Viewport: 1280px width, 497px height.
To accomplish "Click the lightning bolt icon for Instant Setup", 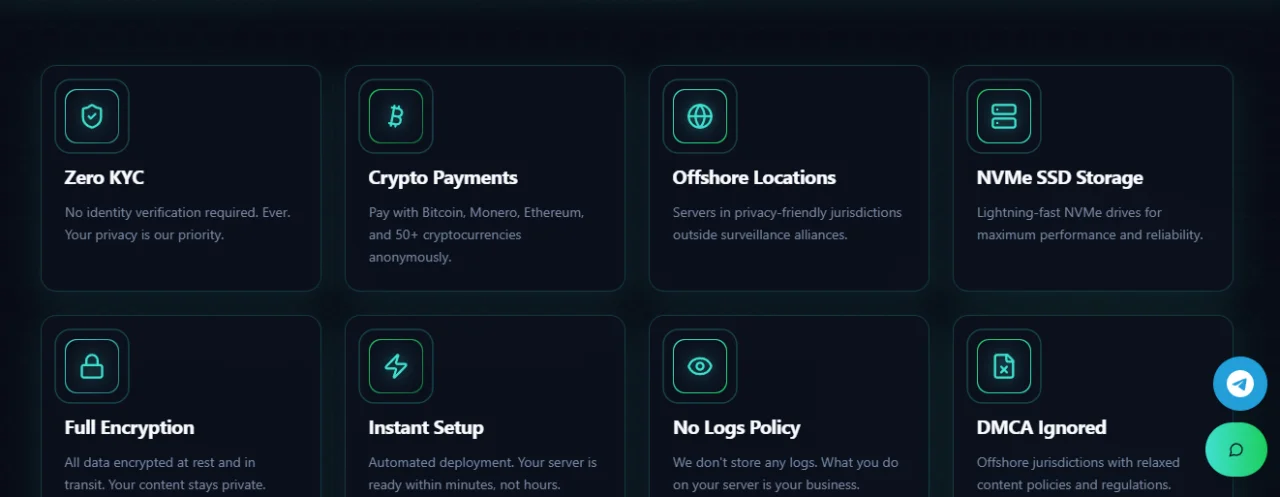I will (396, 366).
